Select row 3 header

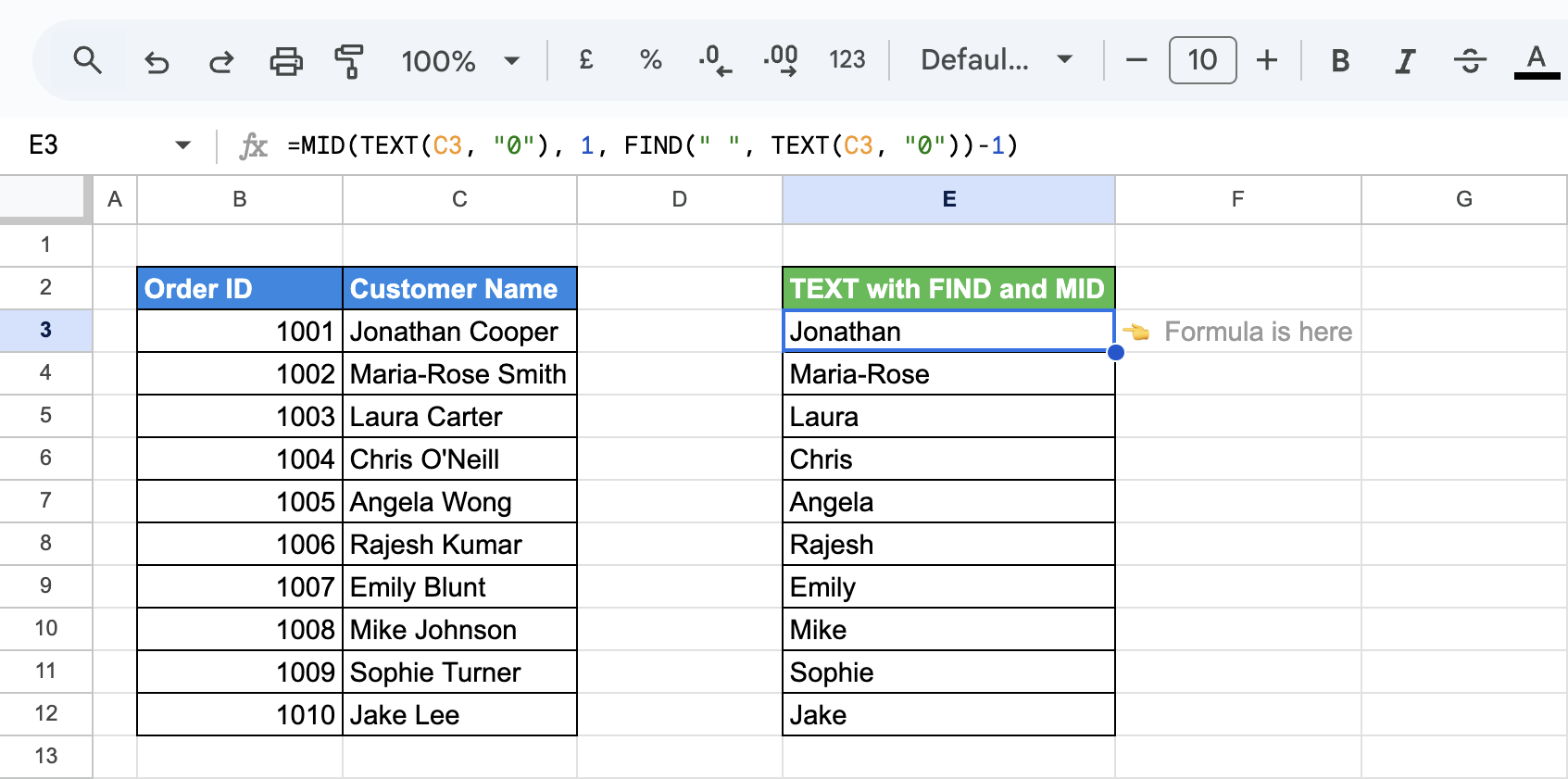[45, 331]
